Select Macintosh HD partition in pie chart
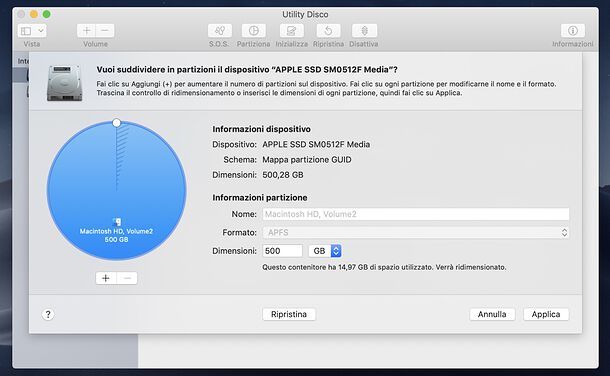 (x=117, y=191)
